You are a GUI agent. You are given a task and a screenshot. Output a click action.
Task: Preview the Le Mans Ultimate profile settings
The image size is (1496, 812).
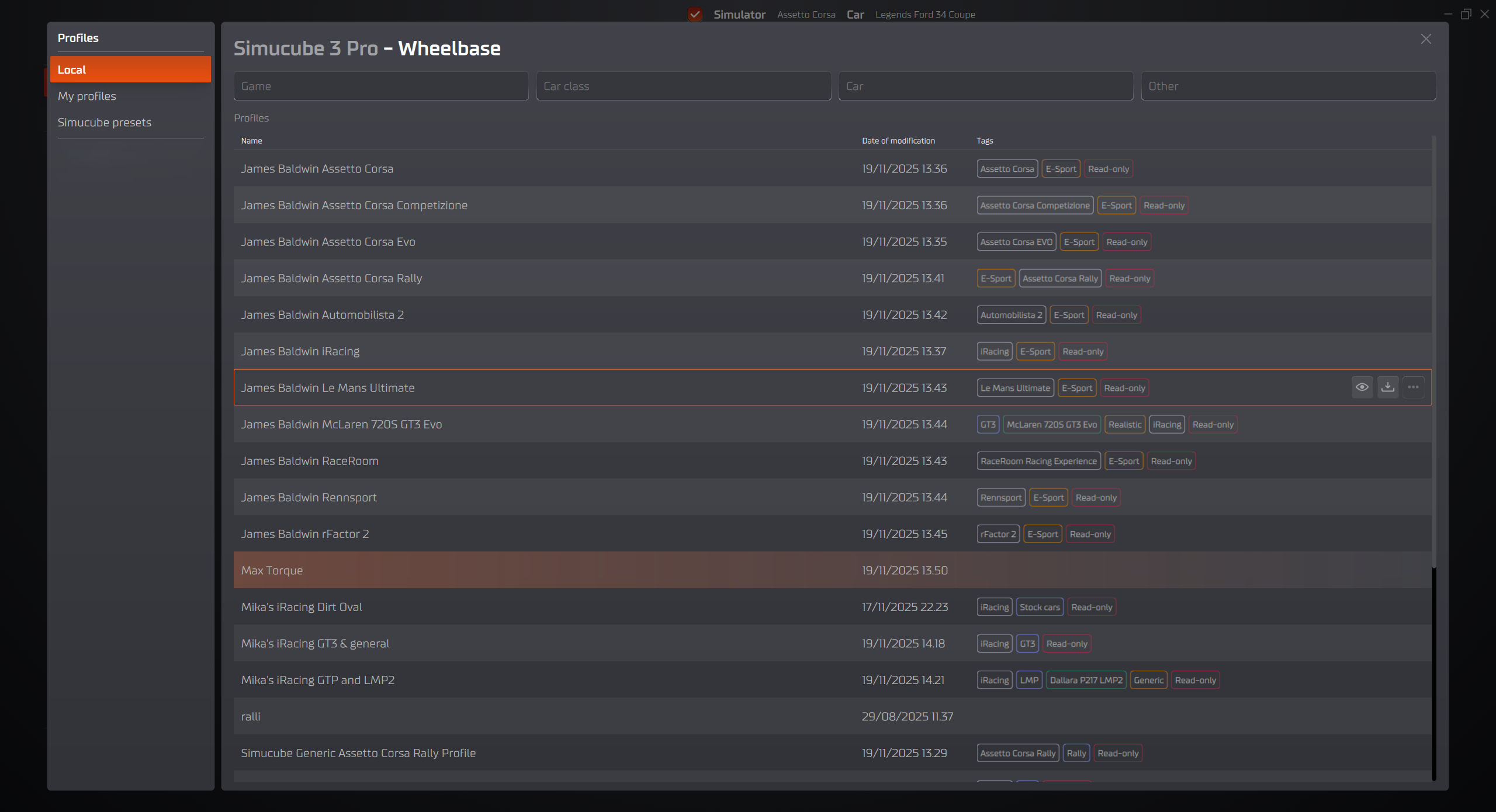tap(1362, 387)
